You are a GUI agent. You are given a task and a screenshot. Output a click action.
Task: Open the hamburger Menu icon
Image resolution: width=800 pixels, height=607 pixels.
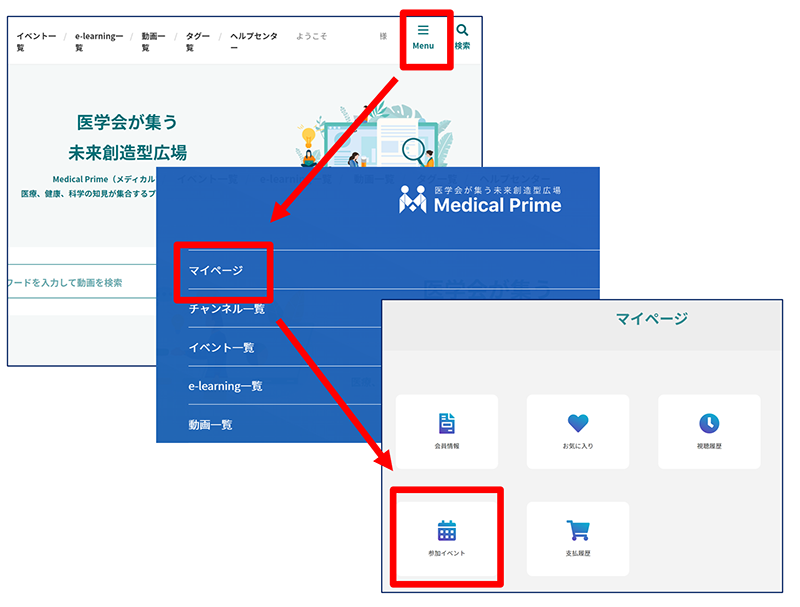423,37
